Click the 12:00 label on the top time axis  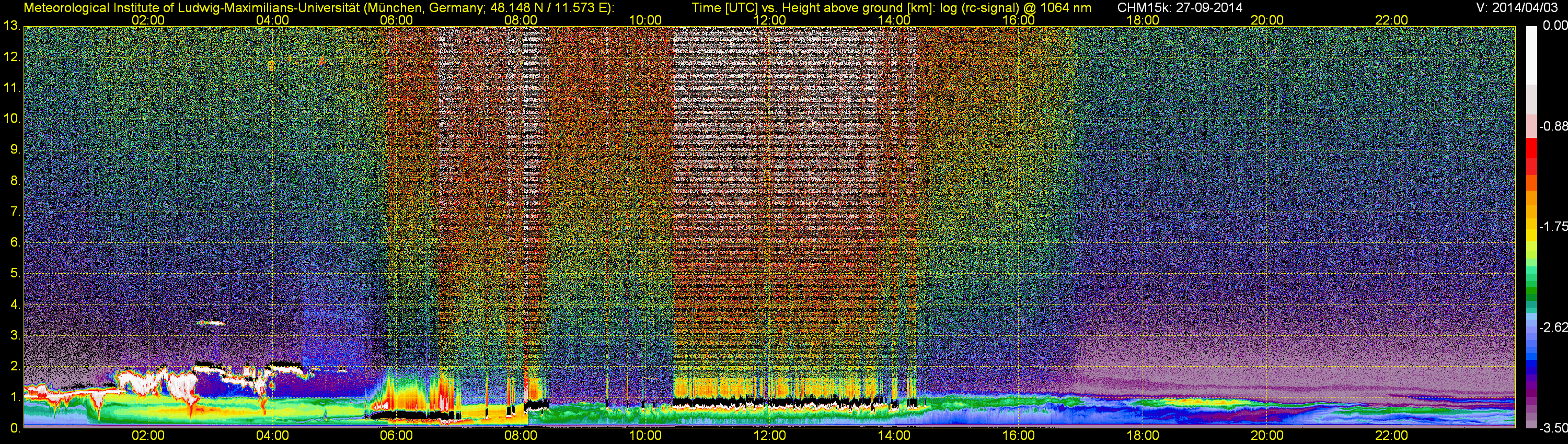click(x=769, y=20)
